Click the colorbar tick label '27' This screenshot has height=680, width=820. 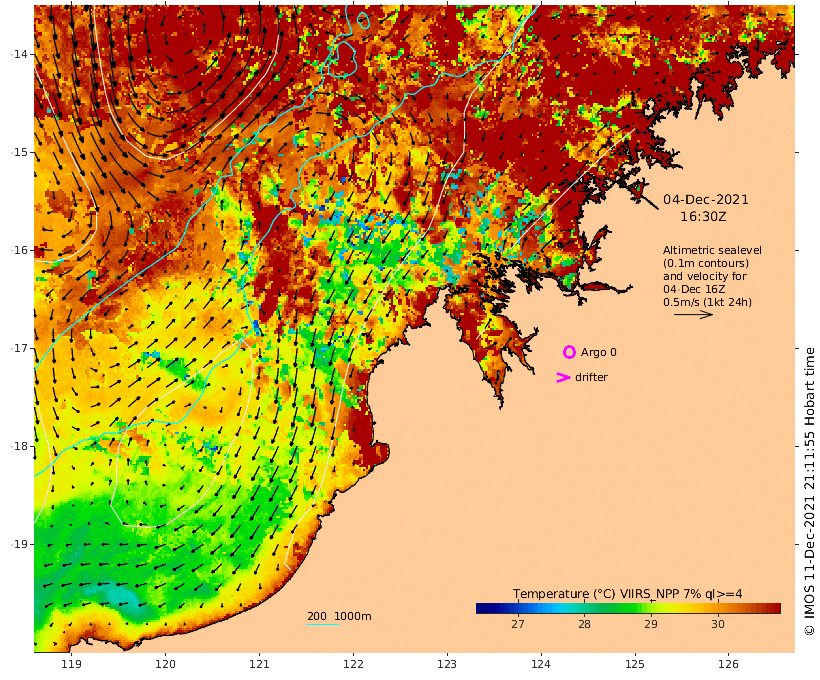click(518, 624)
